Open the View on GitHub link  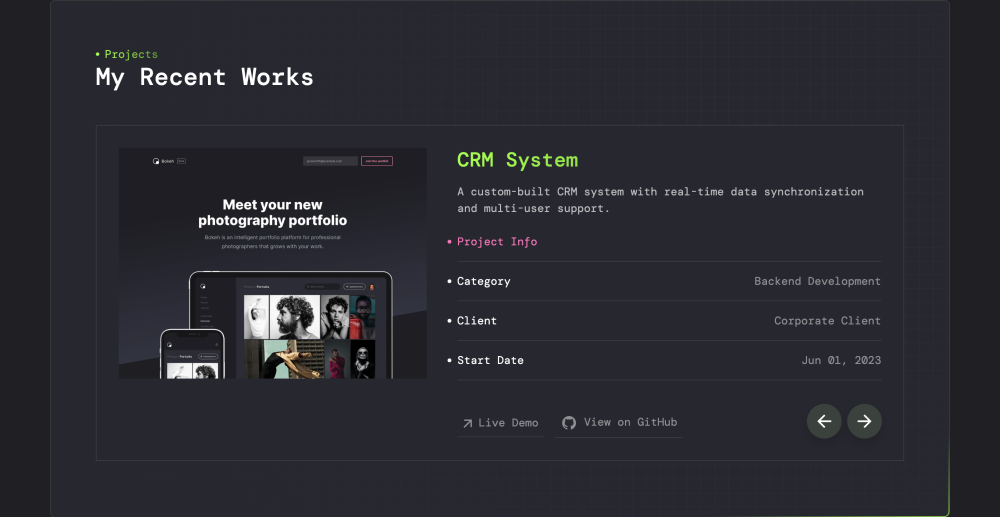(x=620, y=422)
